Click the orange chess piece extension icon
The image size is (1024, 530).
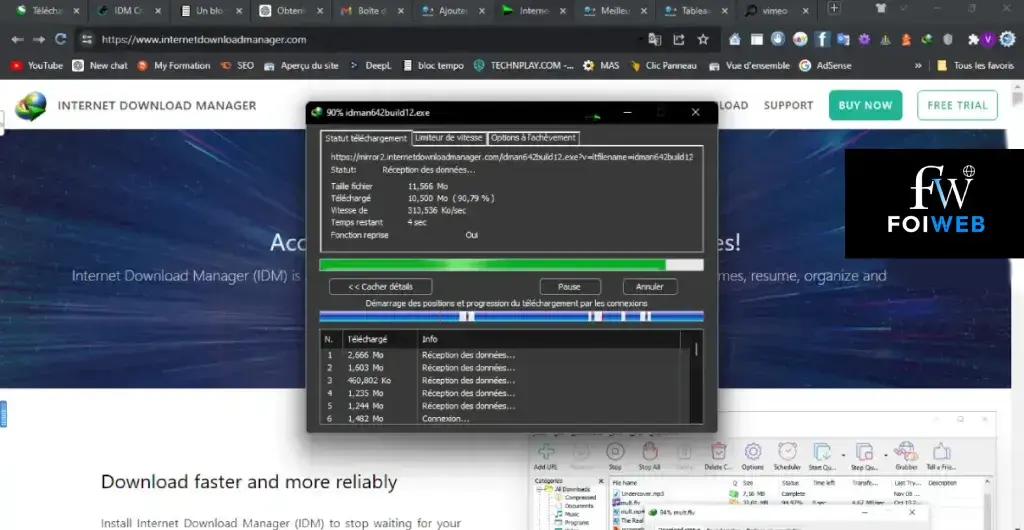[906, 40]
